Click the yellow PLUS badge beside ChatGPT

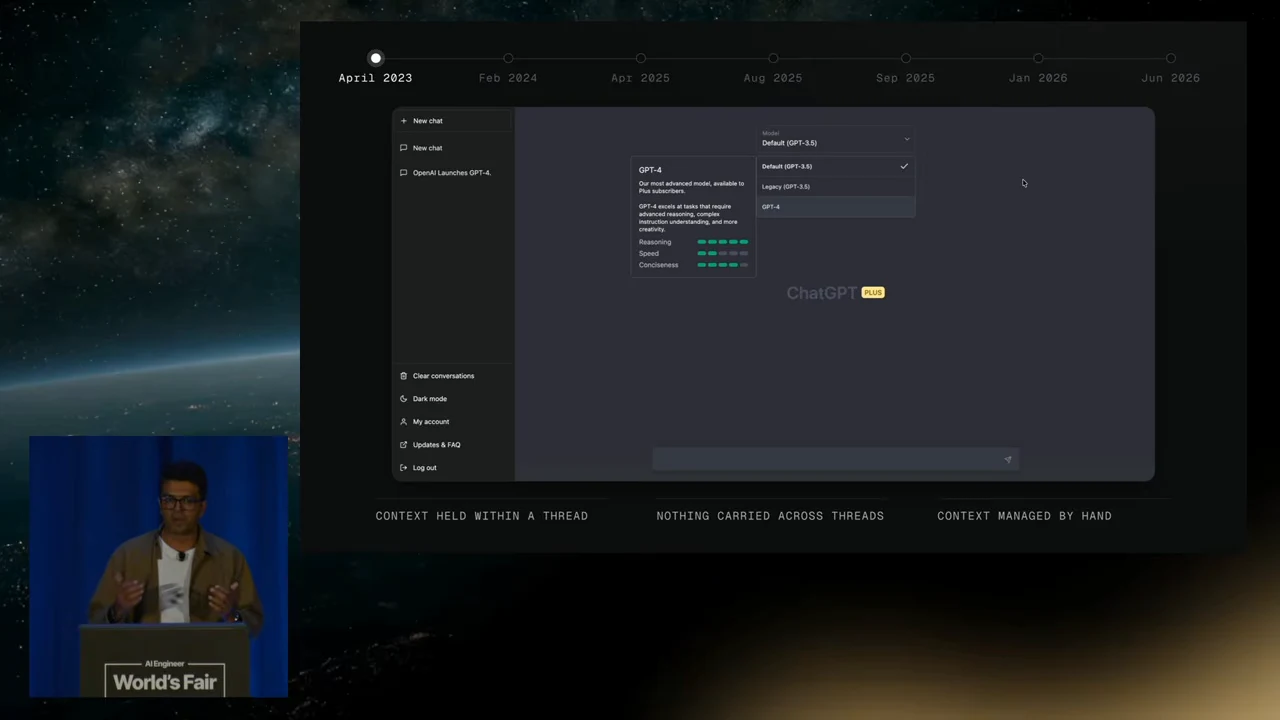(873, 293)
